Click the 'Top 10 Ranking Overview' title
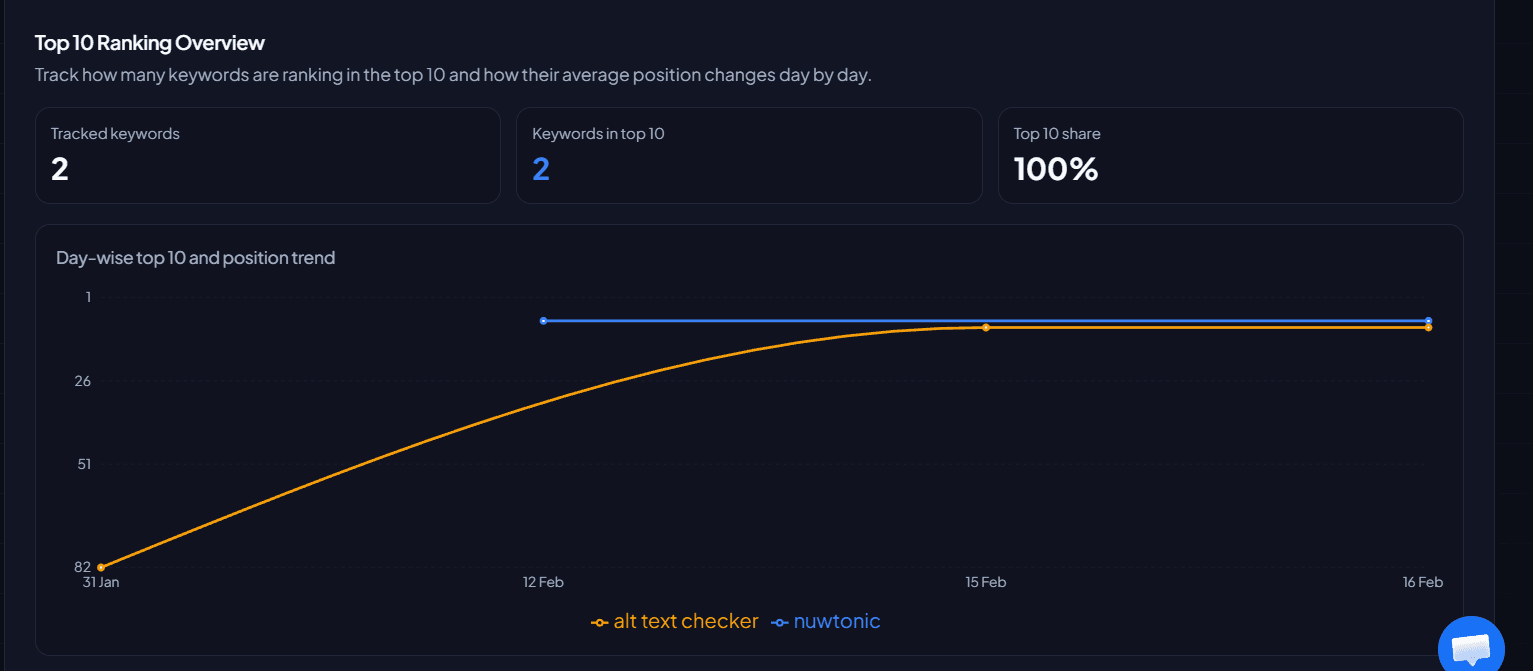This screenshot has width=1533, height=671. point(149,42)
